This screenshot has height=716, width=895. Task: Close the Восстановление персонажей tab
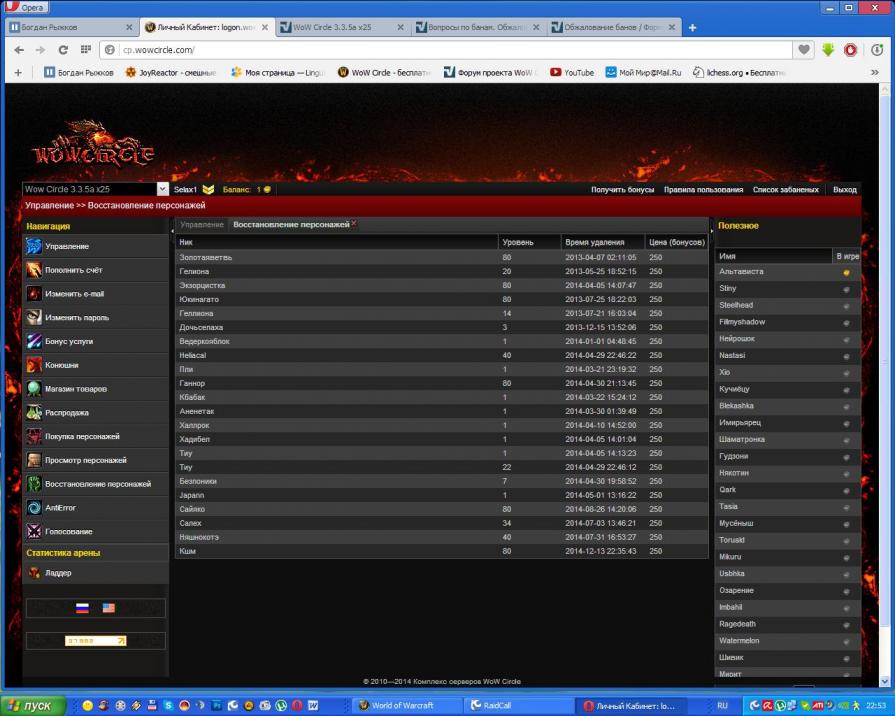354,224
